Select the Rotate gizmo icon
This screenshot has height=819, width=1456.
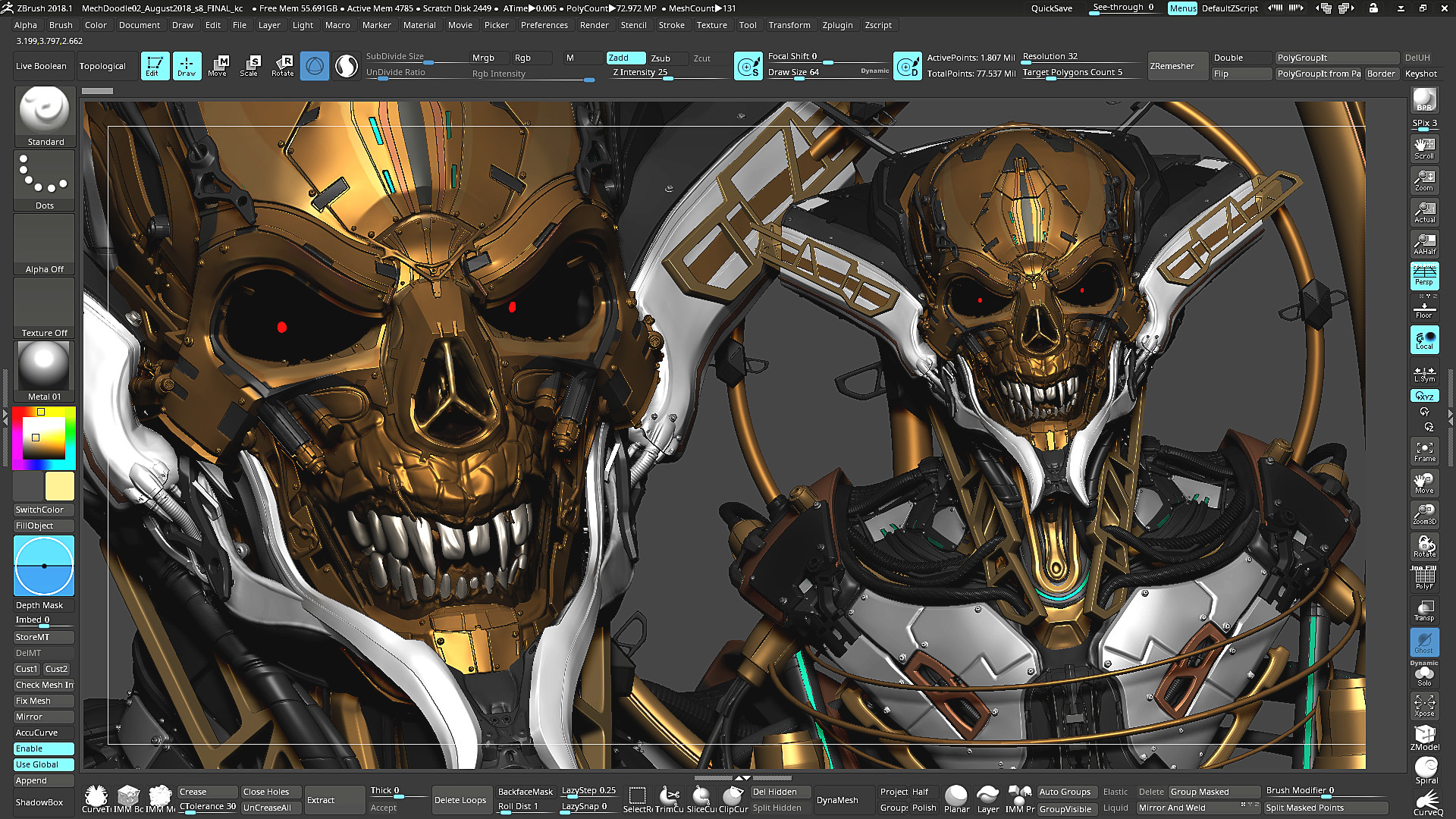[283, 66]
